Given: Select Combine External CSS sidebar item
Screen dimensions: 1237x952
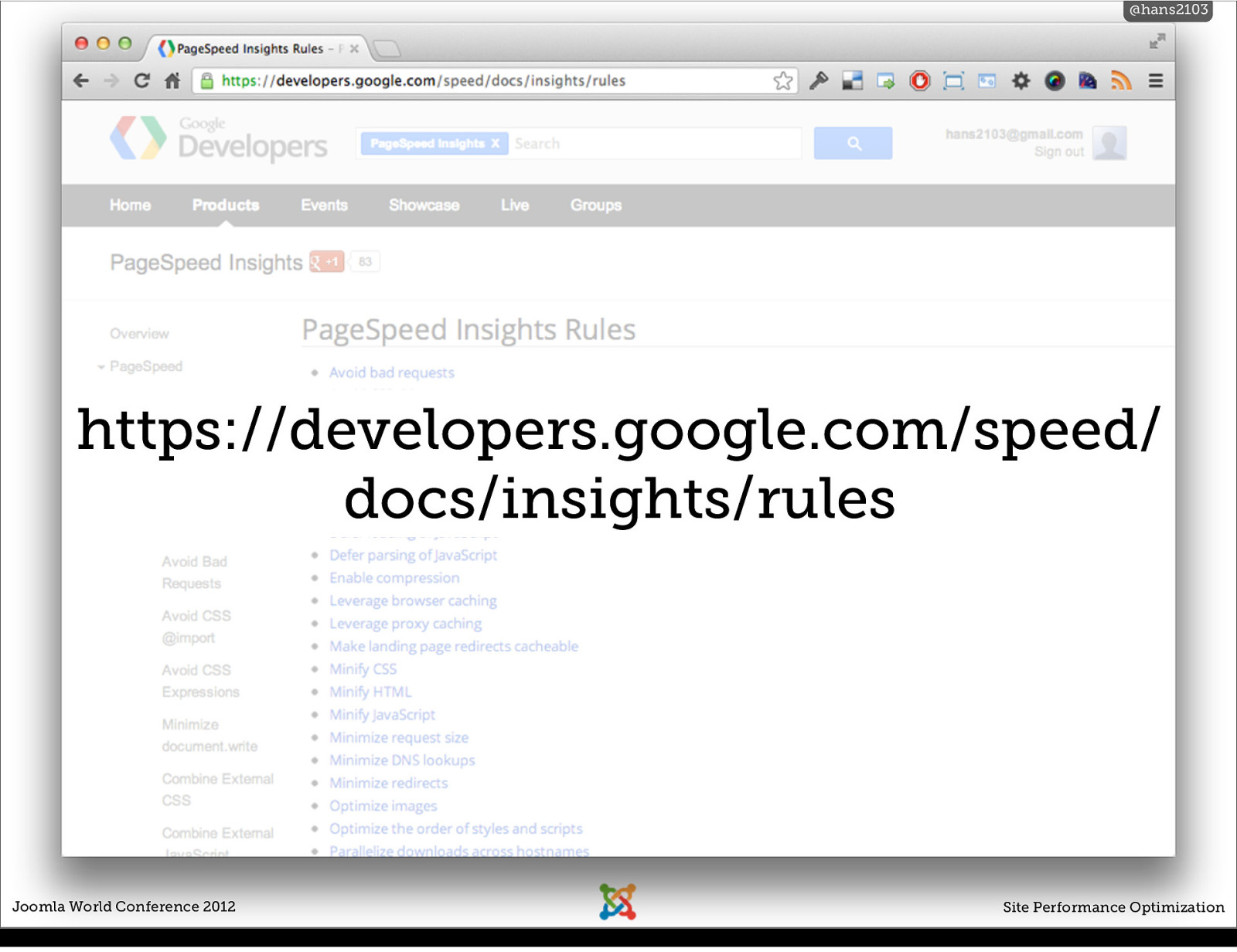Looking at the screenshot, I should click(217, 789).
